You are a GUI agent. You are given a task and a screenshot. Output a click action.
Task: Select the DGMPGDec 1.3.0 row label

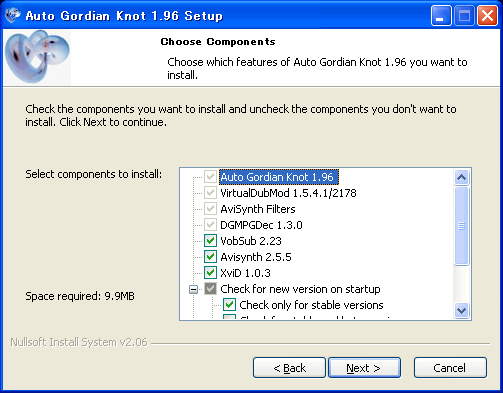[x=261, y=225]
